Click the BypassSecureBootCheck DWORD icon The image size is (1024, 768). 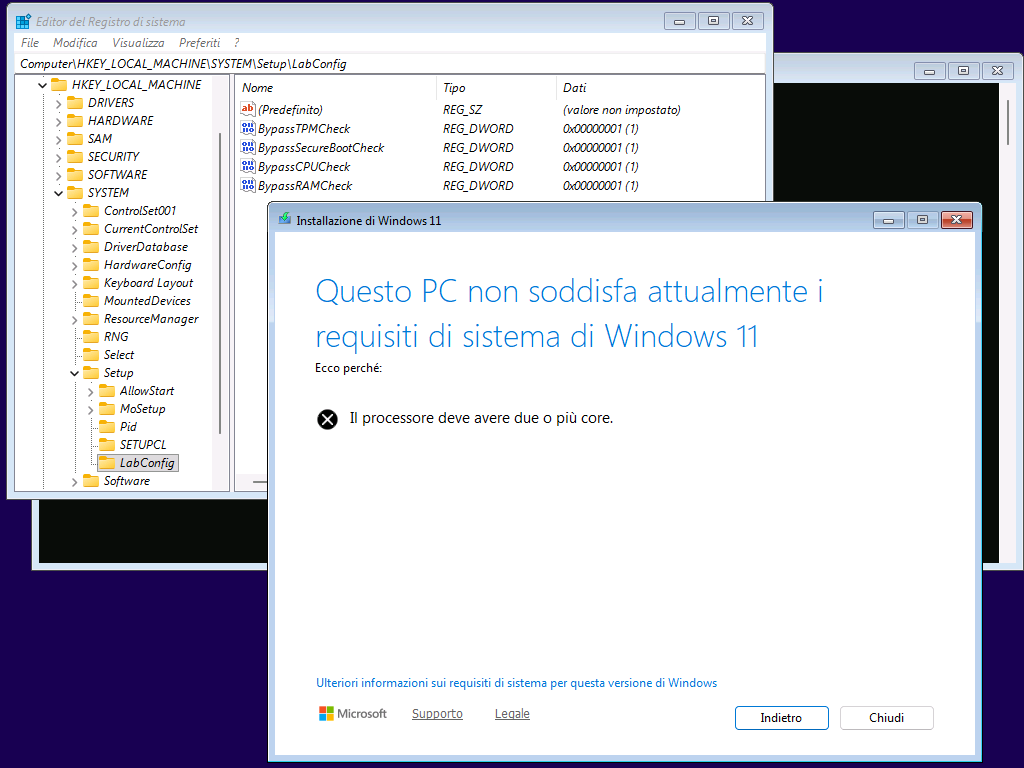coord(248,148)
